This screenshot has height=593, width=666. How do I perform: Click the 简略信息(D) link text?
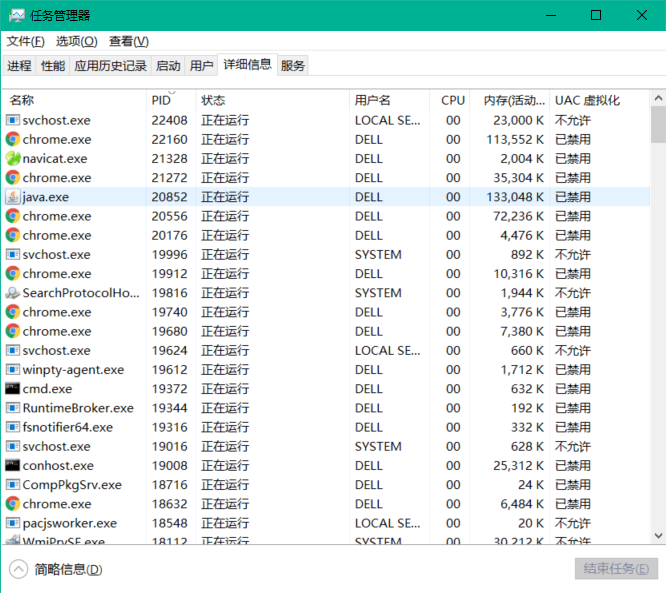(x=68, y=569)
